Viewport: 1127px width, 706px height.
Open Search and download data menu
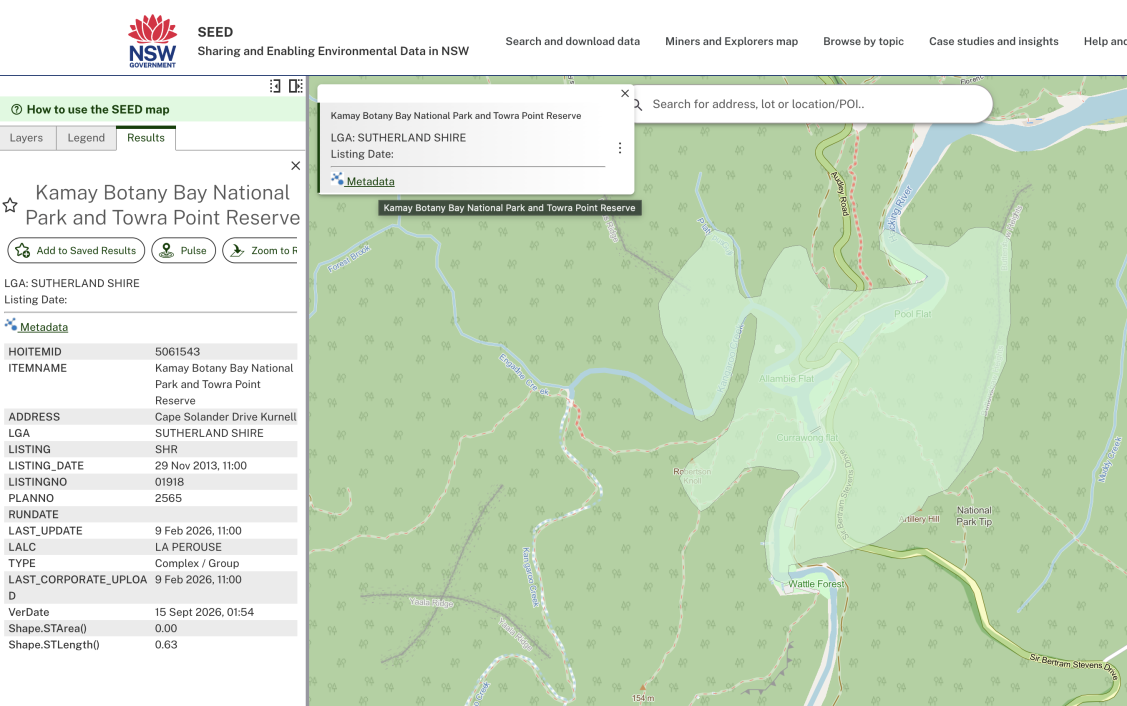coord(572,42)
